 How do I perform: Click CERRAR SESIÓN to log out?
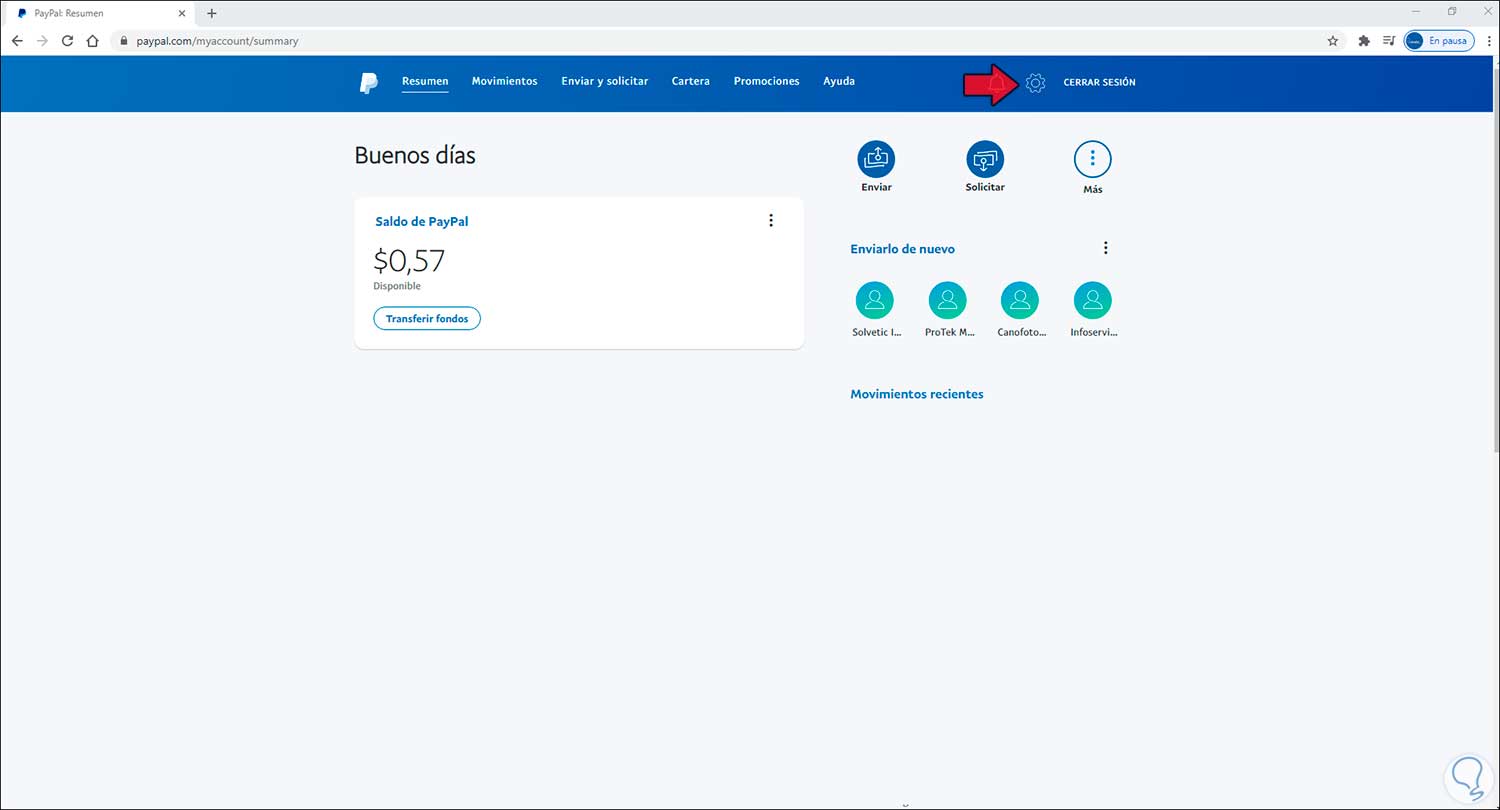pyautogui.click(x=1100, y=82)
